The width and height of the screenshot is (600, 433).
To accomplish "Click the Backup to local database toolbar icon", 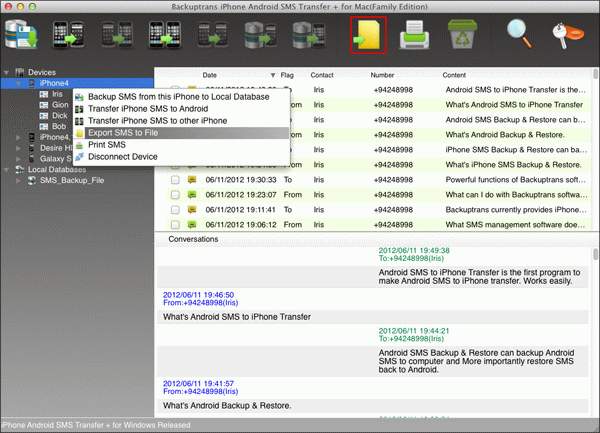I will [x=21, y=35].
